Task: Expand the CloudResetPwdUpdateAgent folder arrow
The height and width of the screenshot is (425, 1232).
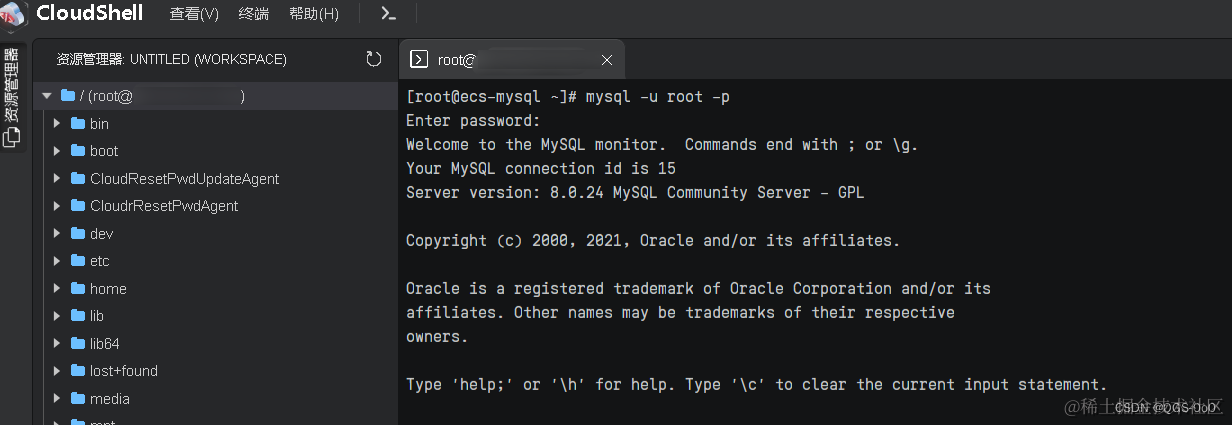Action: (x=57, y=179)
